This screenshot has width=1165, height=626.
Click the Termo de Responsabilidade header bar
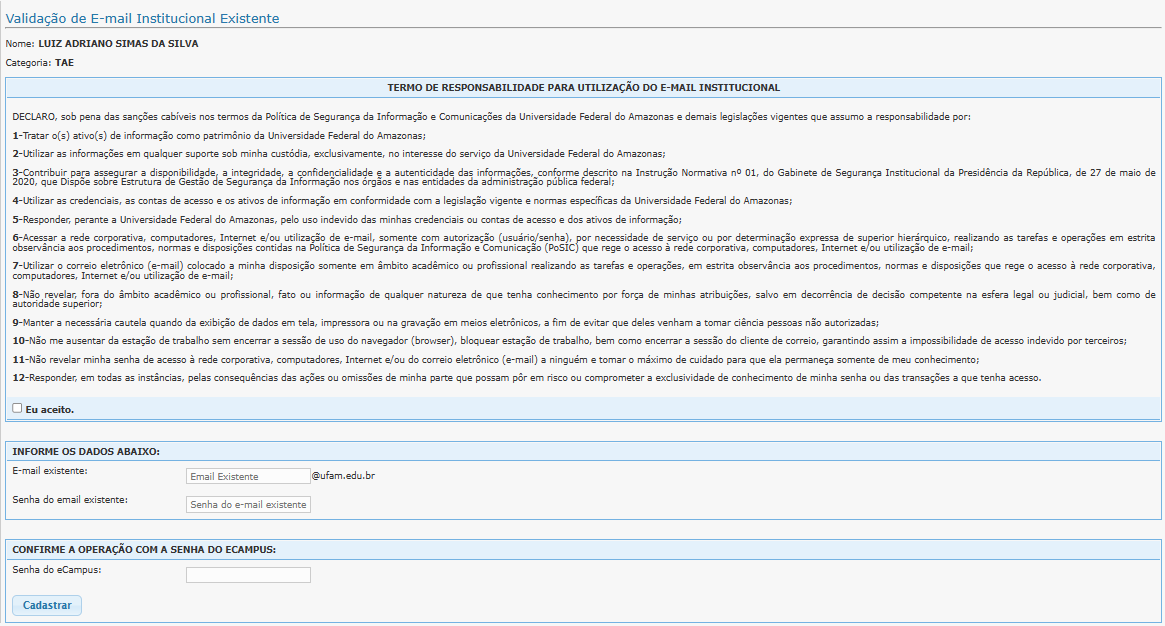click(x=583, y=88)
